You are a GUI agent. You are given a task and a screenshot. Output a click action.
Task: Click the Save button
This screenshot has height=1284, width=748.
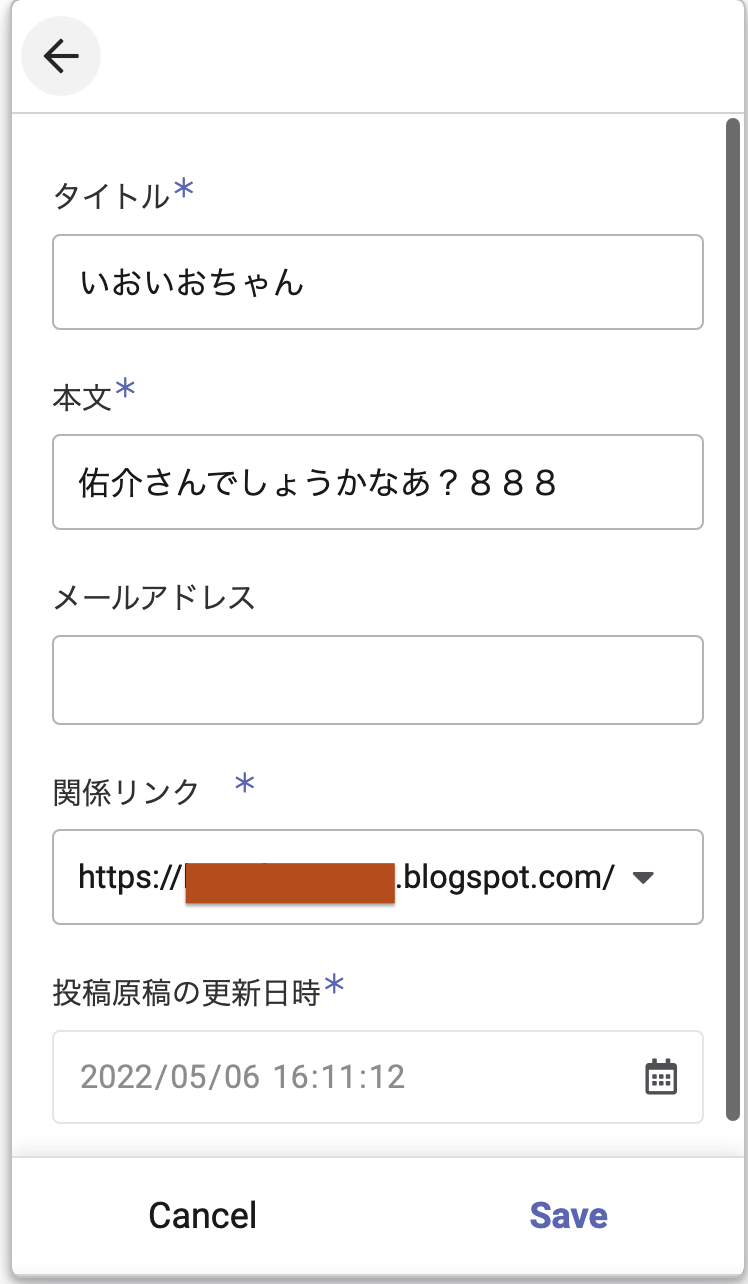click(x=568, y=1215)
